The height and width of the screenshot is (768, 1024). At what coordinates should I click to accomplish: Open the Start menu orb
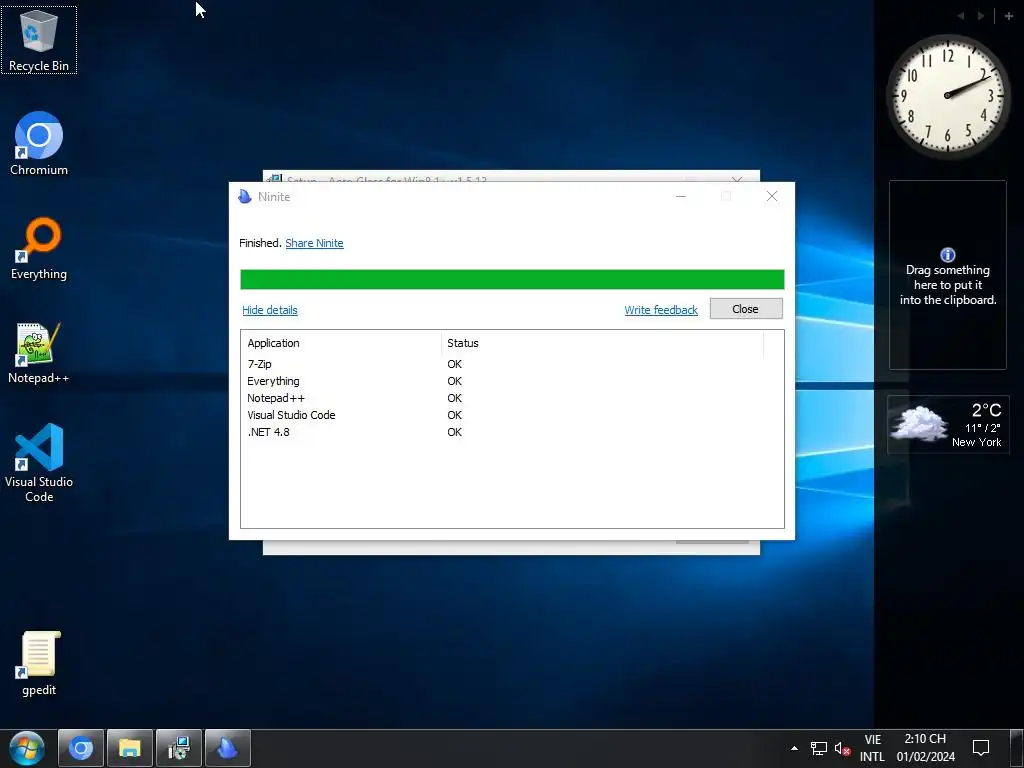(27, 748)
